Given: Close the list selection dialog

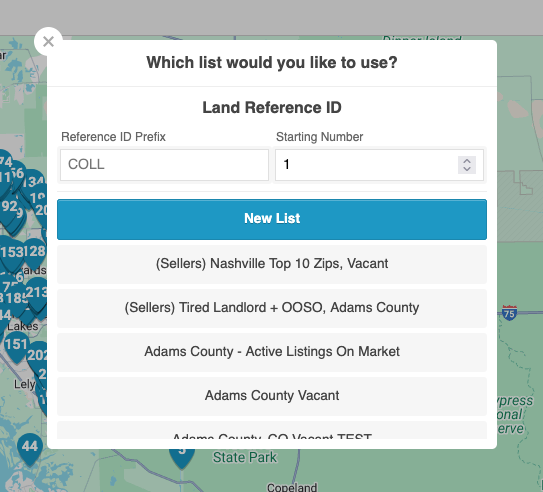Looking at the screenshot, I should pos(48,42).
